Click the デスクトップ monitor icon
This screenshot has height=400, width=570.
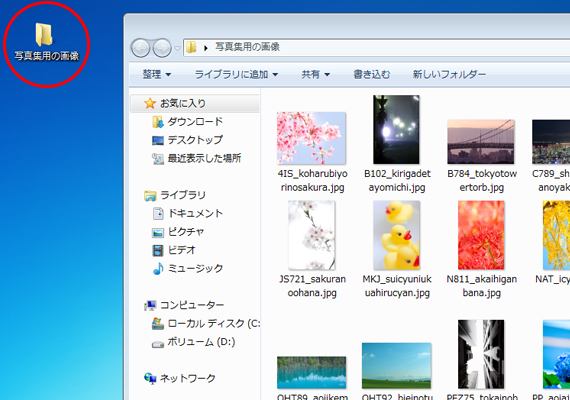(x=158, y=140)
